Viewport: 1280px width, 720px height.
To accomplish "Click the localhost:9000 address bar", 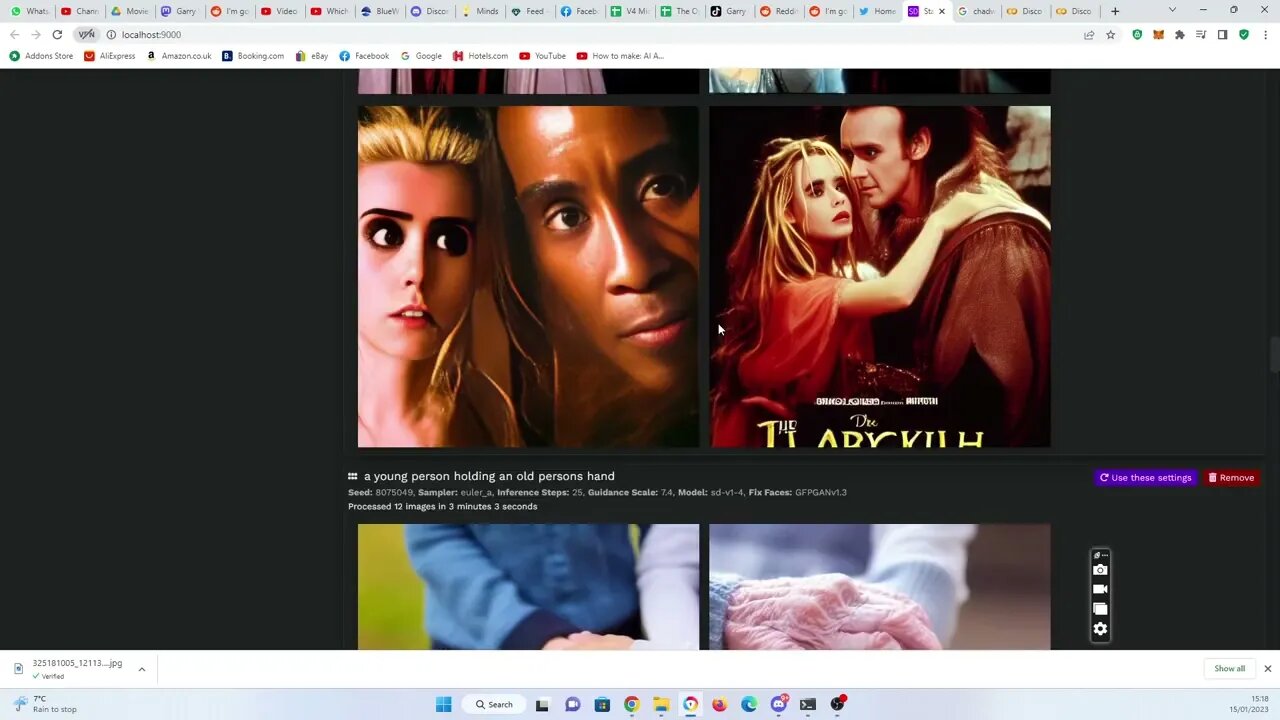I will 590,34.
